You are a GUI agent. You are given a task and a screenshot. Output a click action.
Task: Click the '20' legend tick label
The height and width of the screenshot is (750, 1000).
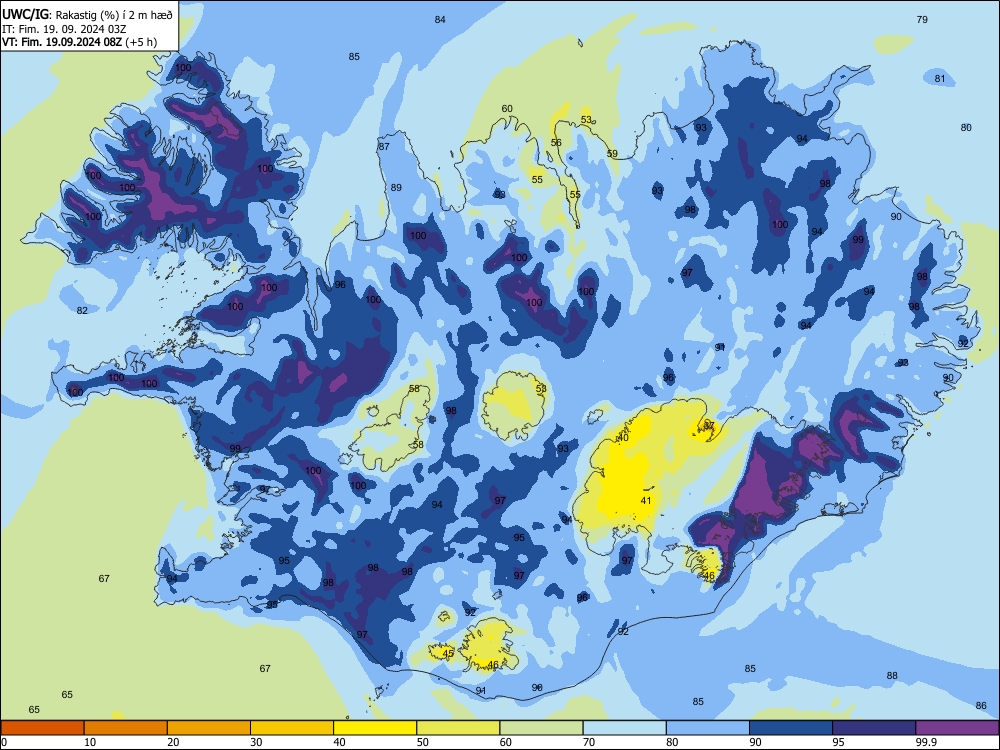173,742
